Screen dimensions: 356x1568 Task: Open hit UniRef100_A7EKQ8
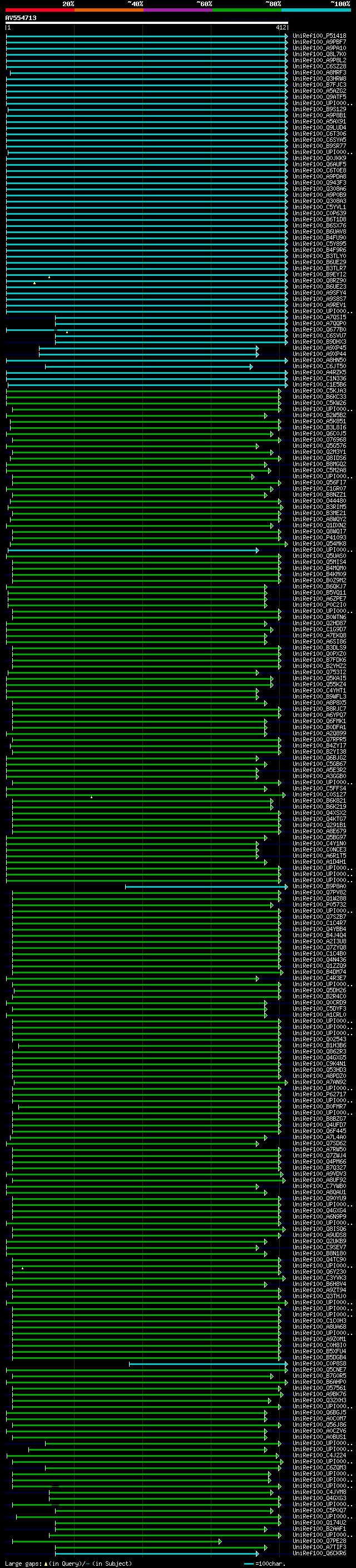[x=319, y=635]
